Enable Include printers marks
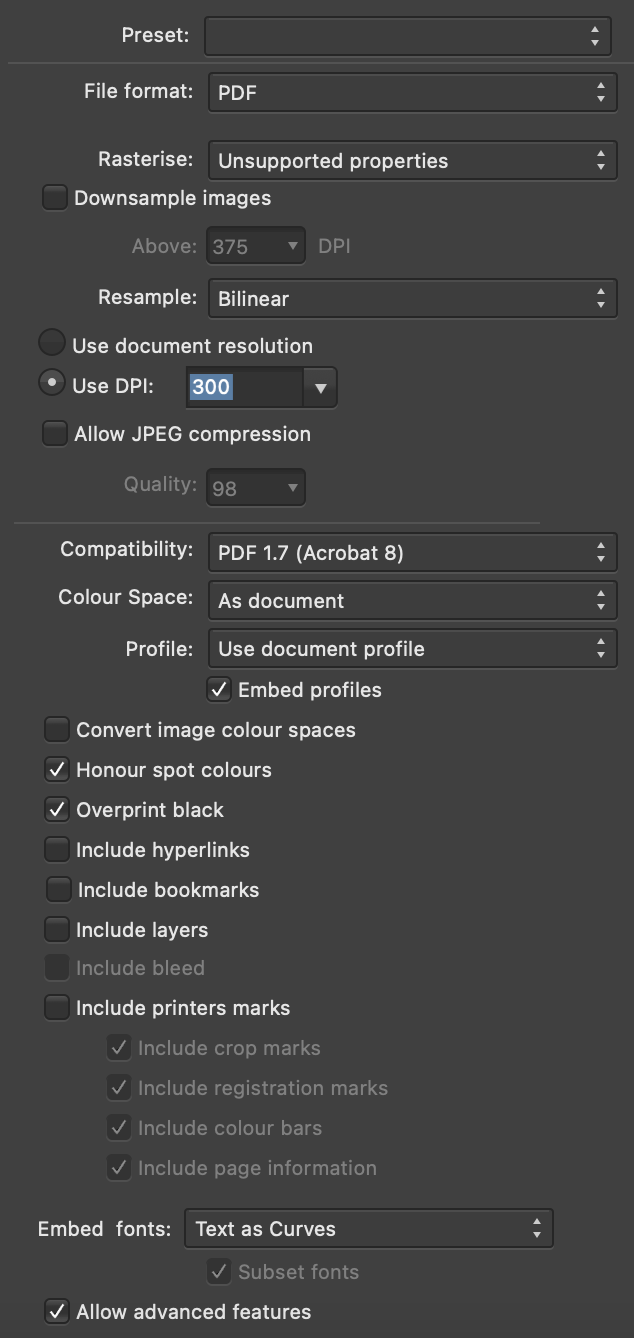This screenshot has height=1338, width=634. pos(57,1007)
